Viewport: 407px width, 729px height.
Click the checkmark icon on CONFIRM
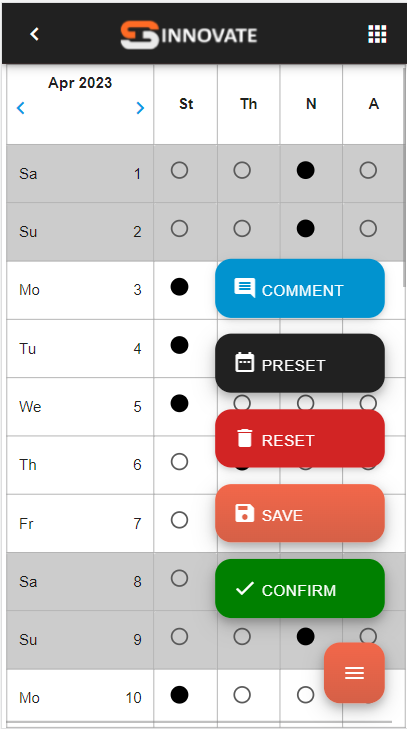(x=245, y=589)
